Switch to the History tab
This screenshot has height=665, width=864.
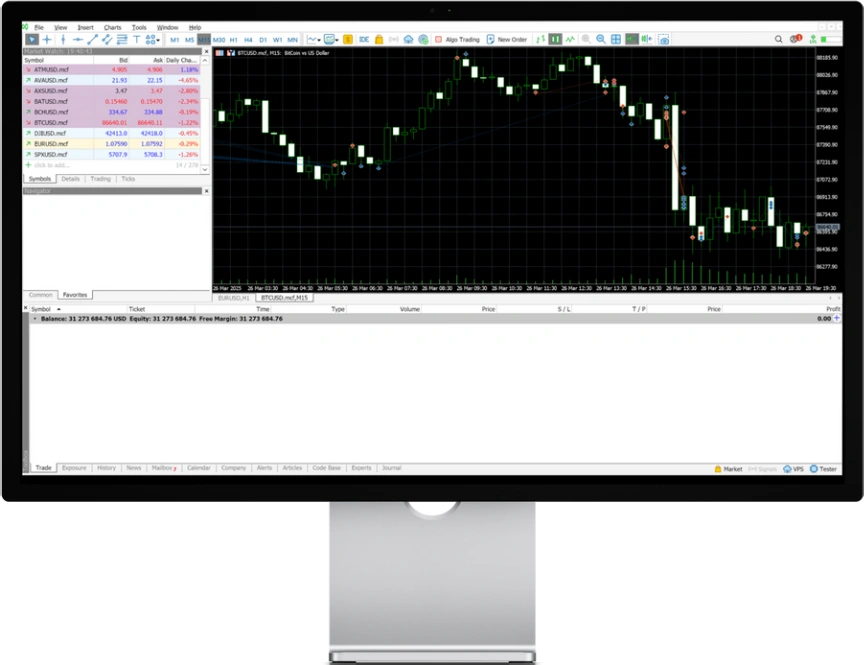coord(106,468)
